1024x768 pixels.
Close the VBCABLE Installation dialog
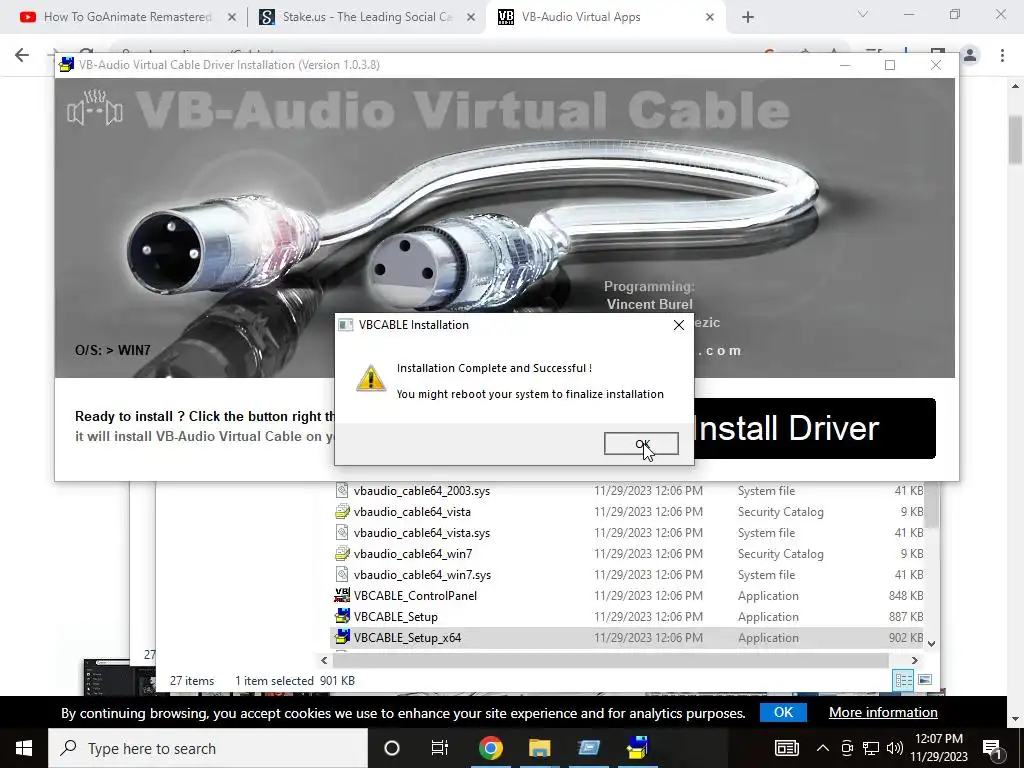click(x=679, y=325)
